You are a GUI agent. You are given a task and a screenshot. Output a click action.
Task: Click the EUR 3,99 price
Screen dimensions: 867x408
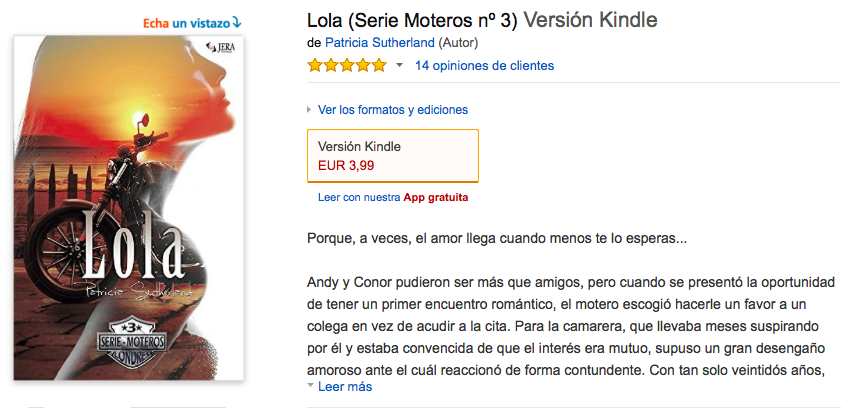(x=346, y=165)
